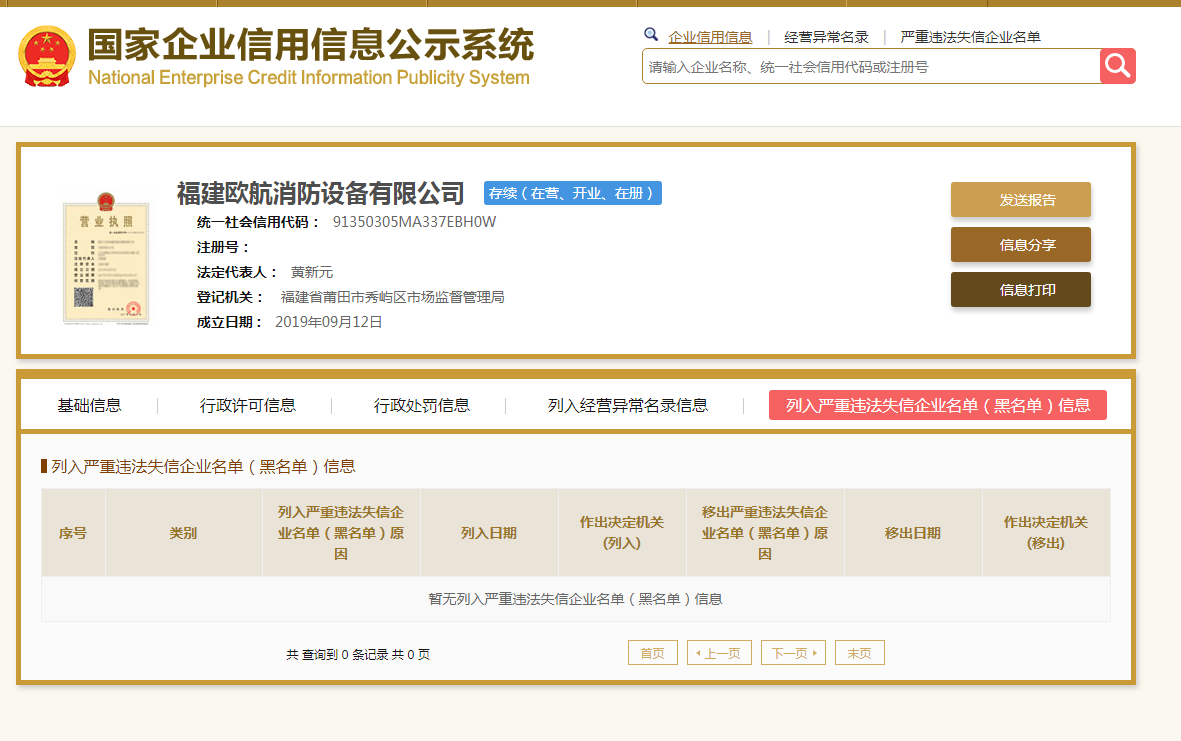The height and width of the screenshot is (741, 1181).
Task: Open the 列入严重违法失信企业名单（黑名单）信息 tab
Action: [x=938, y=405]
